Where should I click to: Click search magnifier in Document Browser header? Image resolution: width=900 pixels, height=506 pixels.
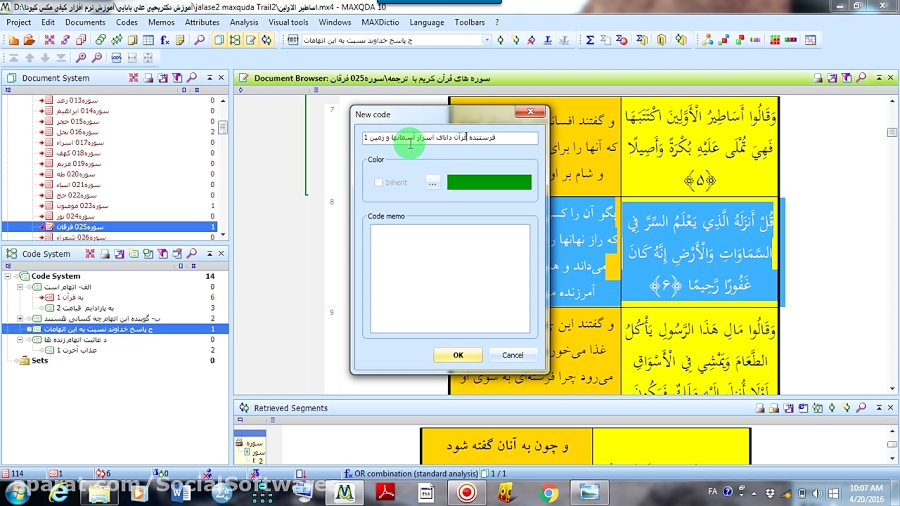(862, 78)
